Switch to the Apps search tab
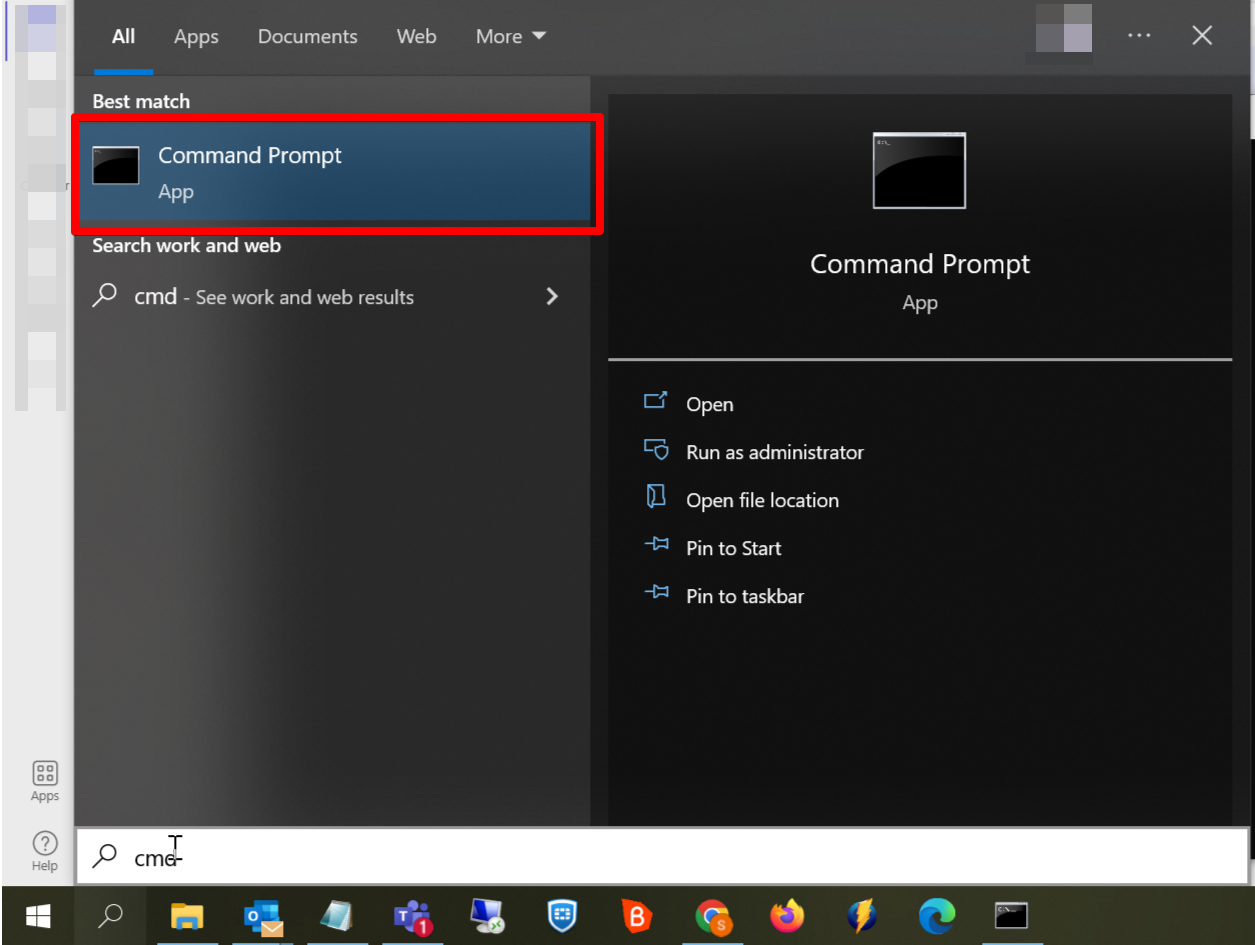Screen dimensions: 1255x945 [x=196, y=36]
